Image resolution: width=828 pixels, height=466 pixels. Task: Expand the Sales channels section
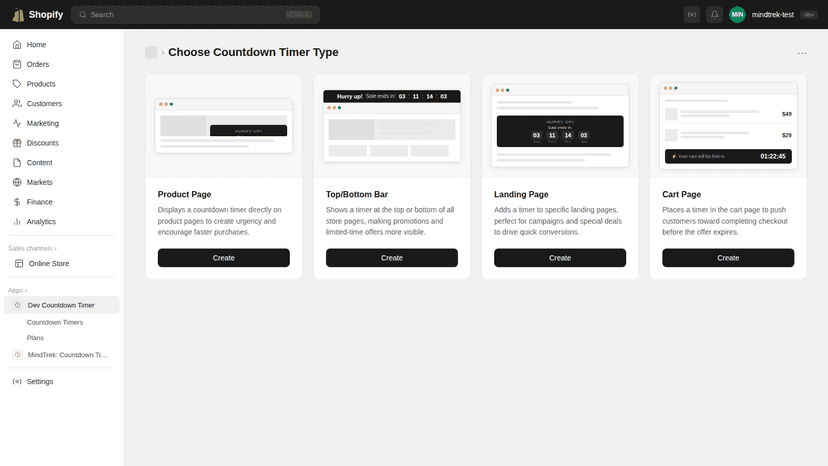tap(32, 248)
